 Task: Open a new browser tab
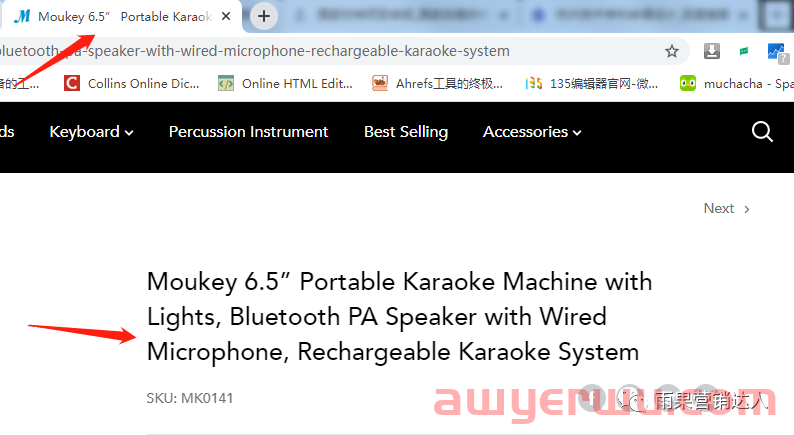[x=264, y=16]
